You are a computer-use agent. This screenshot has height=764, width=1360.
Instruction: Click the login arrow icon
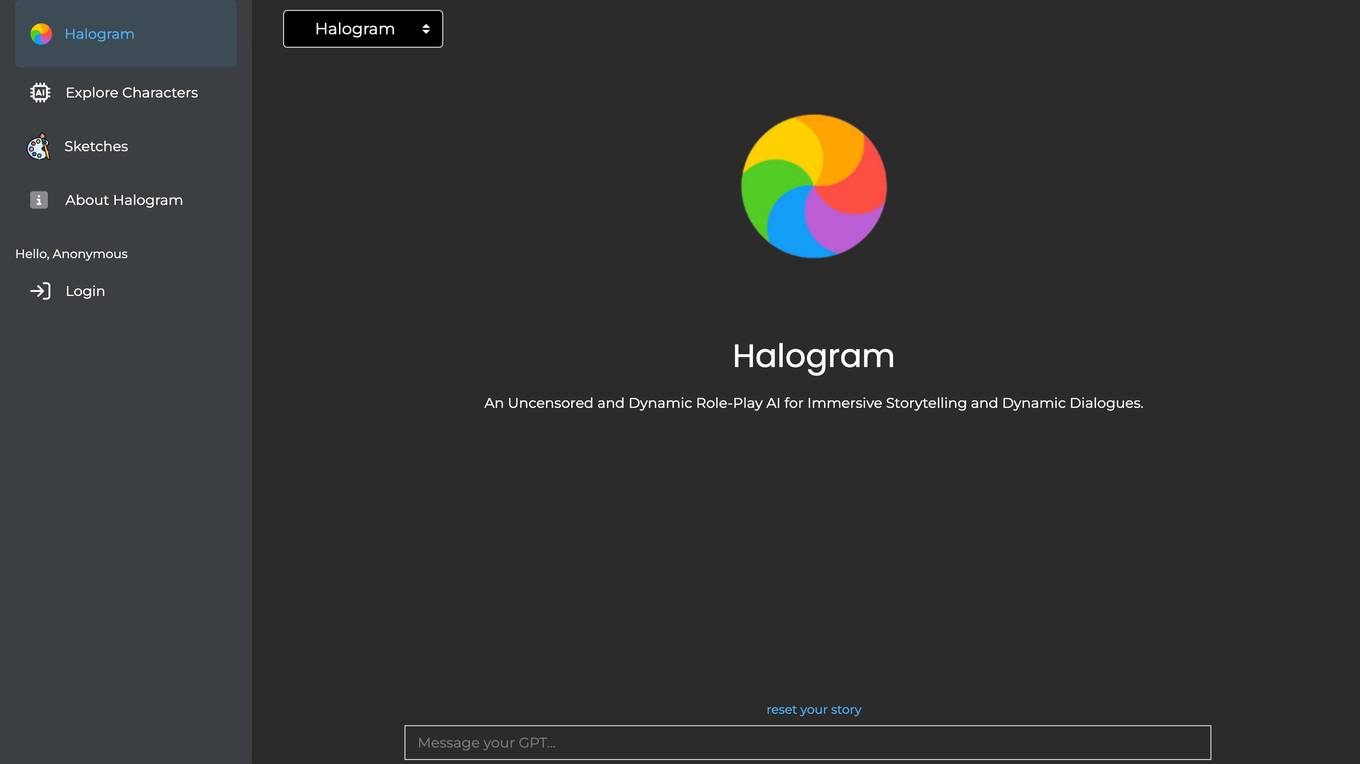tap(40, 291)
